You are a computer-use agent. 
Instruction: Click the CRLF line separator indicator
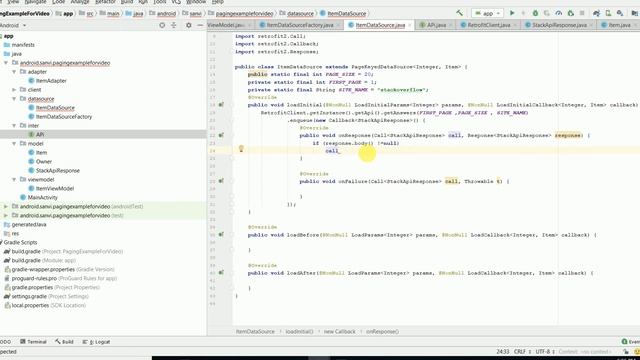pyautogui.click(x=522, y=351)
